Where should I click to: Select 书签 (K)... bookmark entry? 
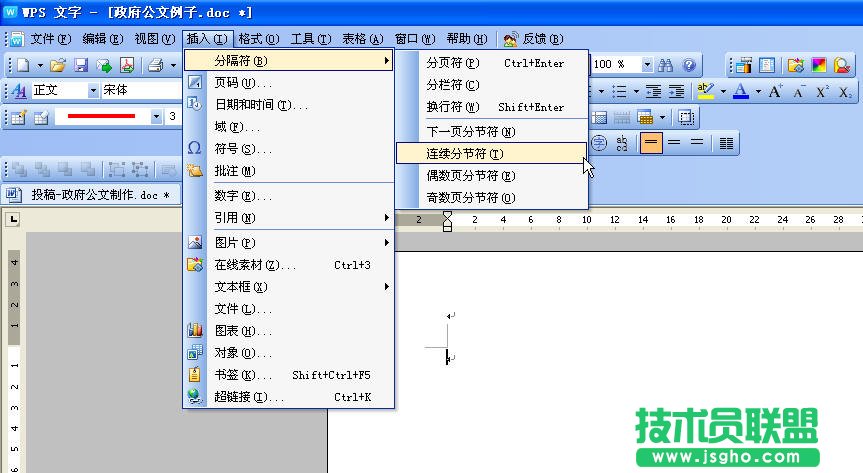click(288, 374)
